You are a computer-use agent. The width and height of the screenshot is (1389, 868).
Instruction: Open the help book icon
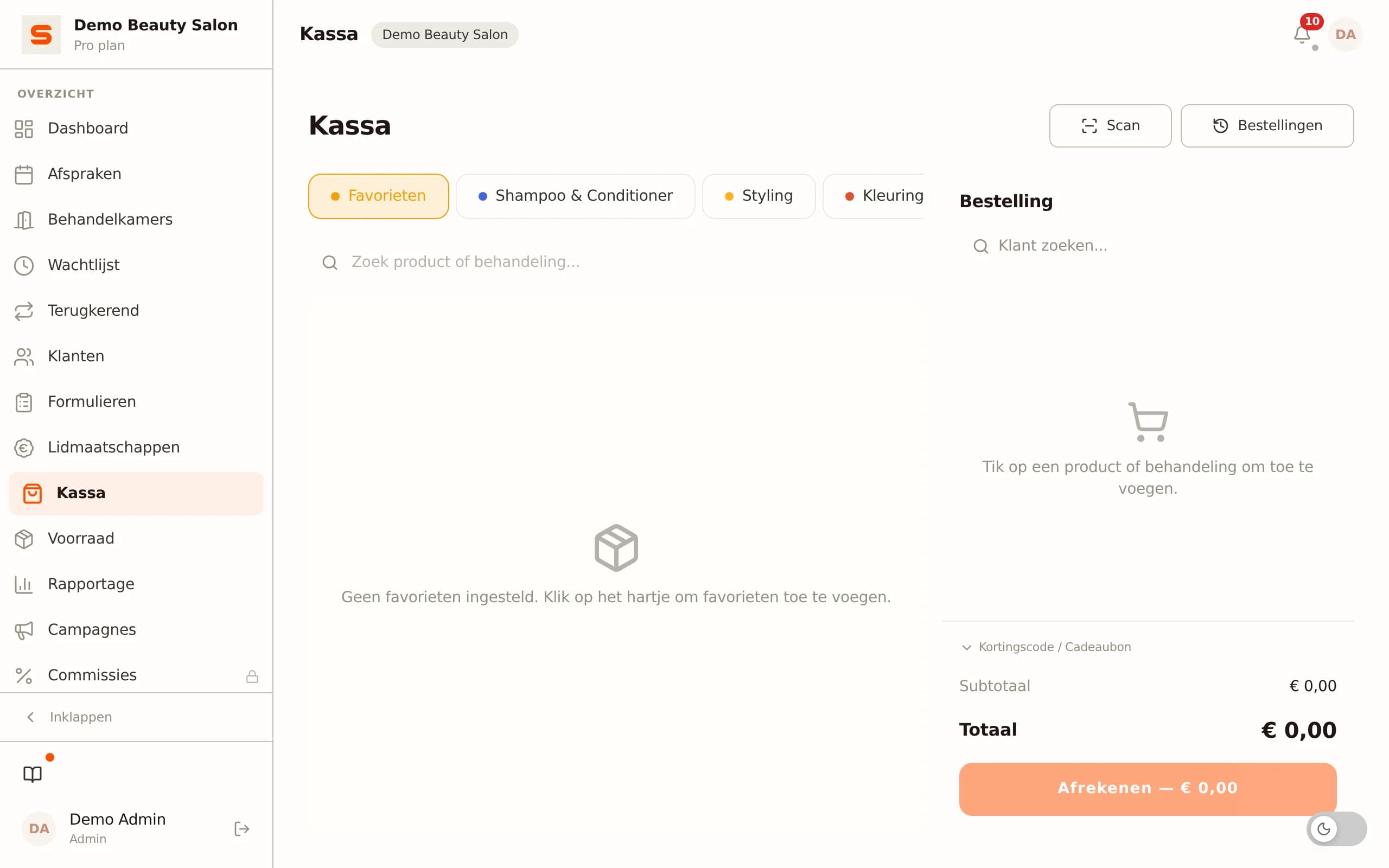click(33, 774)
